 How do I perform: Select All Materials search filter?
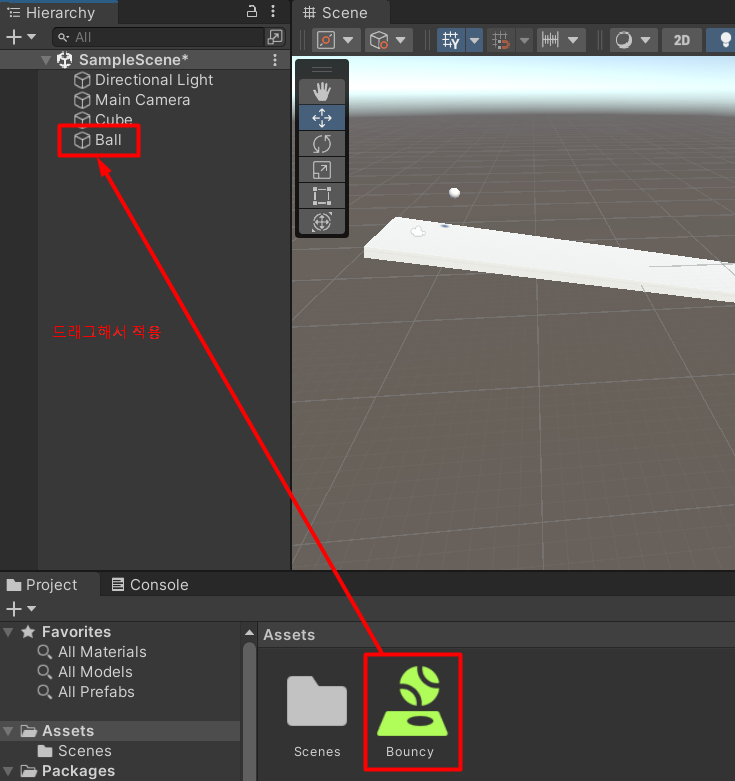pyautogui.click(x=102, y=651)
